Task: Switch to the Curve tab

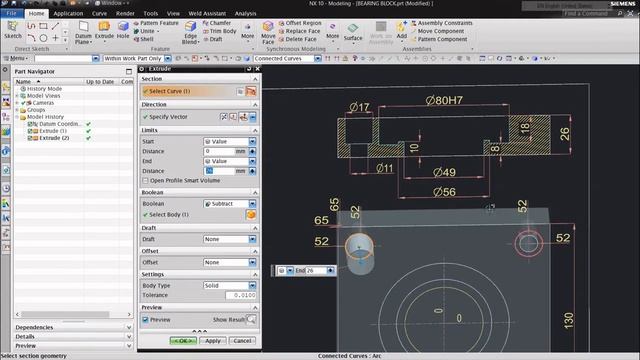Action: [x=99, y=13]
